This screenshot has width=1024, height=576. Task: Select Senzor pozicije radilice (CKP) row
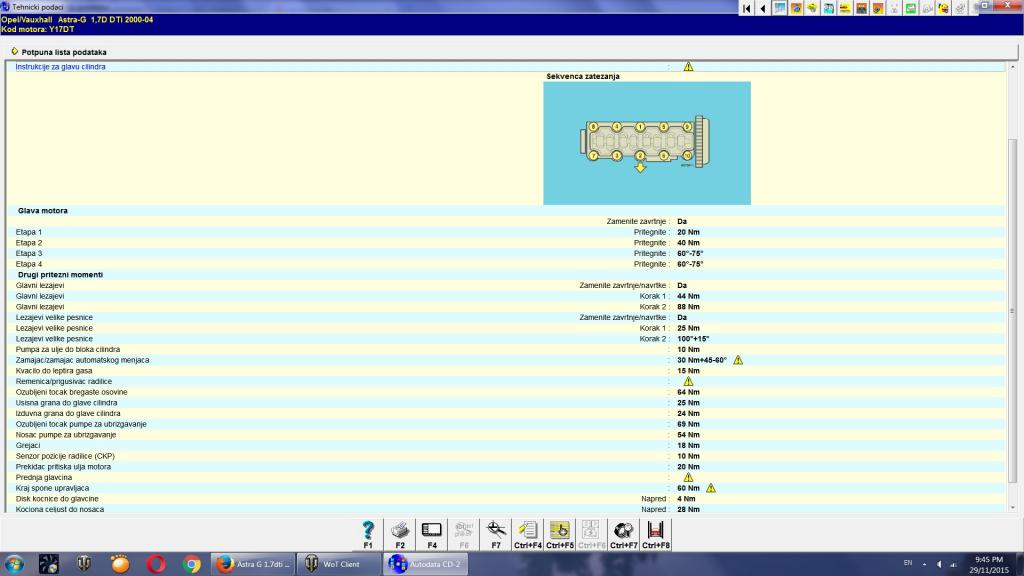(x=505, y=456)
